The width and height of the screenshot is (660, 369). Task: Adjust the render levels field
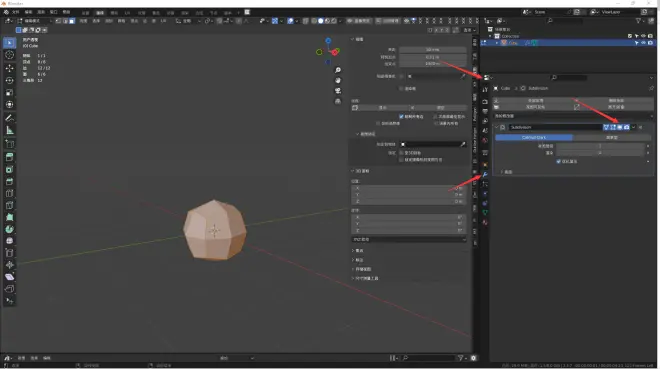point(600,153)
